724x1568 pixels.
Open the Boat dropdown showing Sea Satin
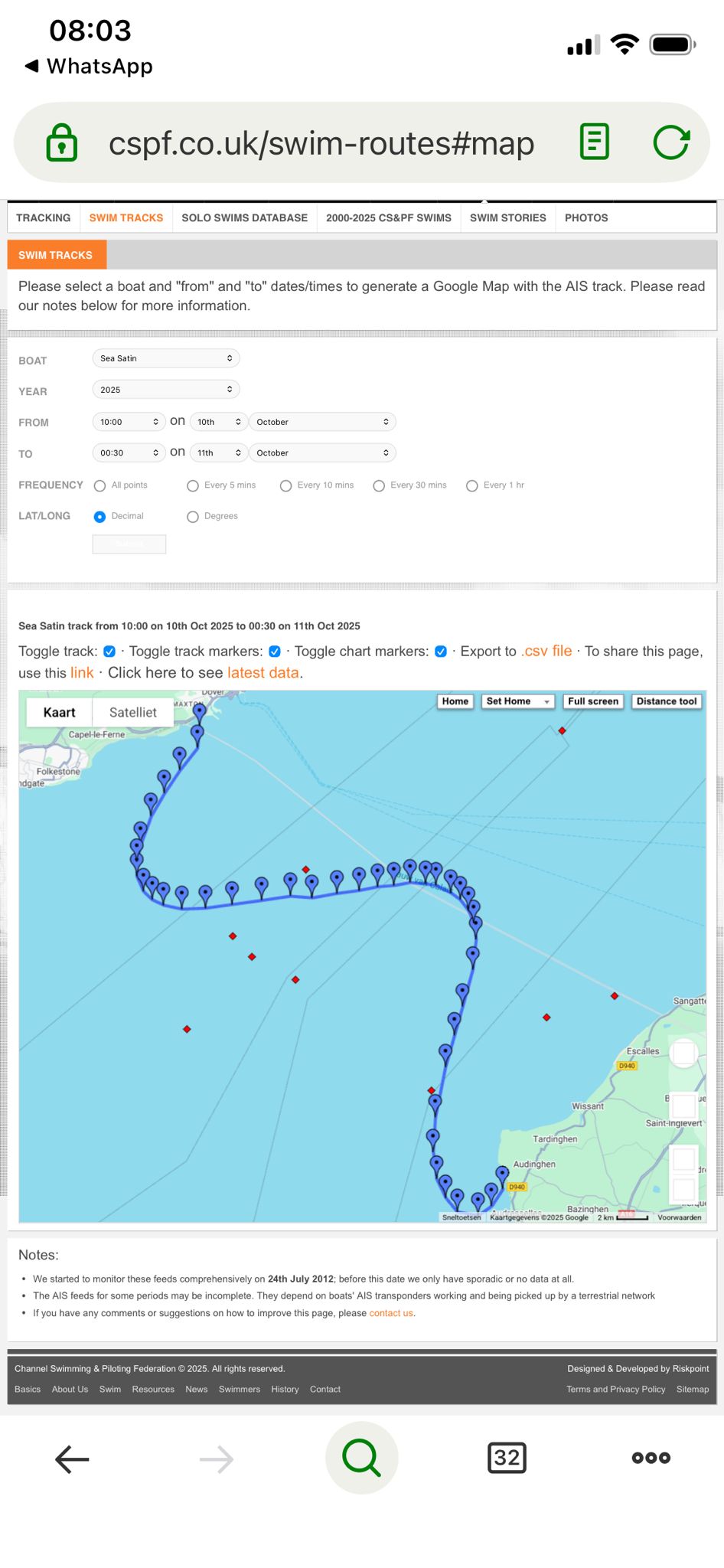tap(165, 358)
